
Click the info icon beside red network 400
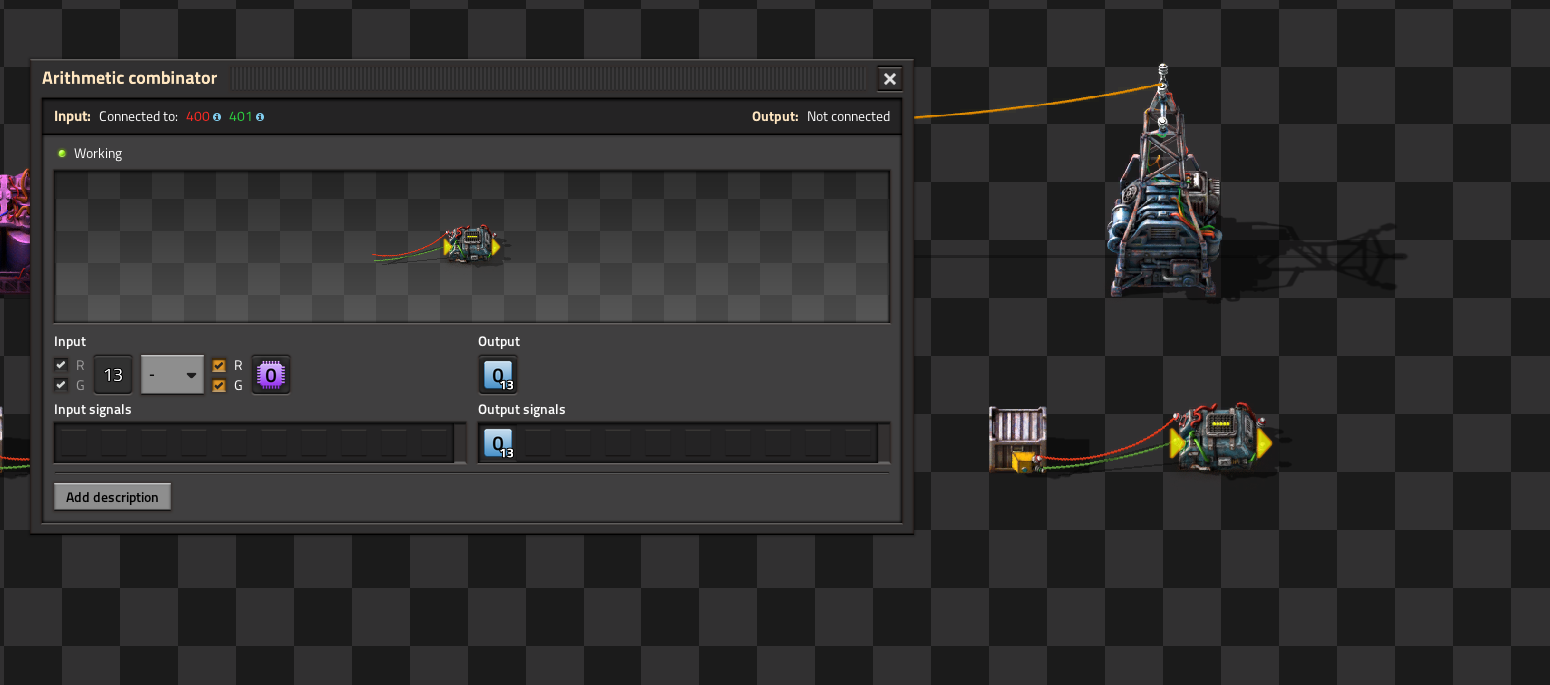tap(217, 117)
